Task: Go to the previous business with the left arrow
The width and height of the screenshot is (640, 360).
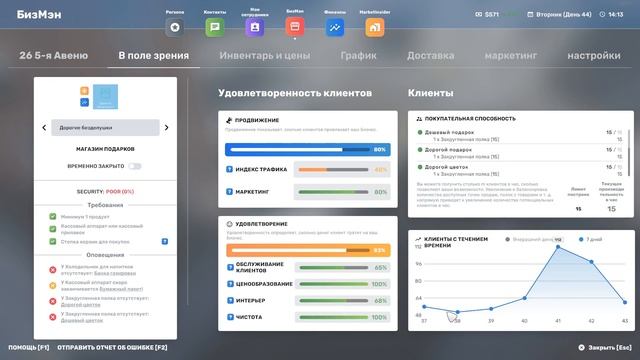Action: coord(44,128)
